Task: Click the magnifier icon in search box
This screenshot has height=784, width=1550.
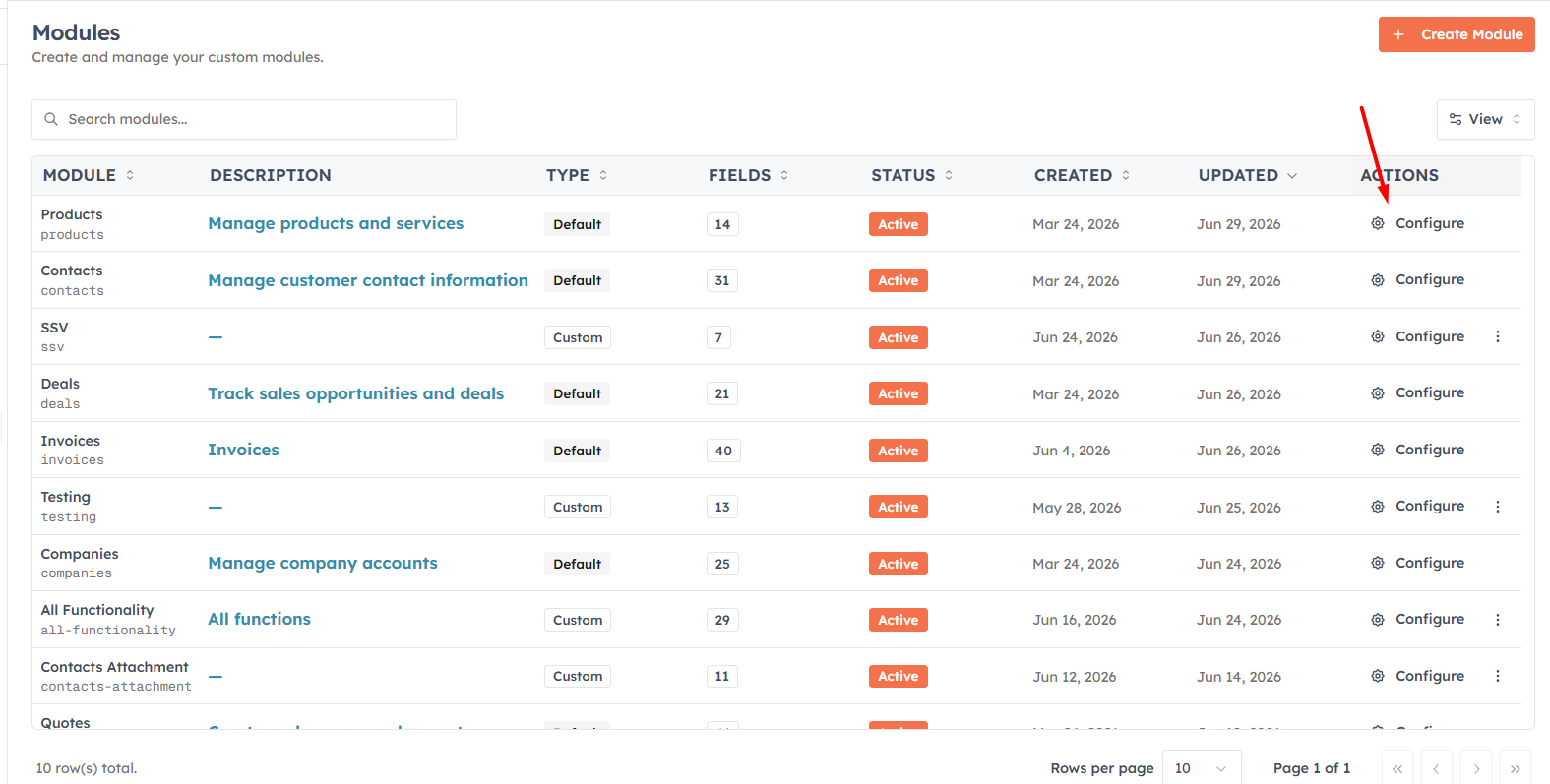Action: point(51,119)
